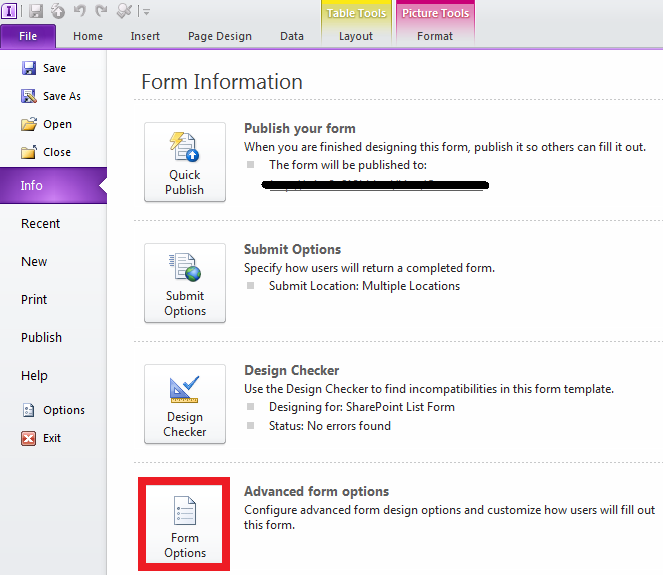The width and height of the screenshot is (663, 575).
Task: Click the Open folder icon in sidebar
Action: point(29,124)
